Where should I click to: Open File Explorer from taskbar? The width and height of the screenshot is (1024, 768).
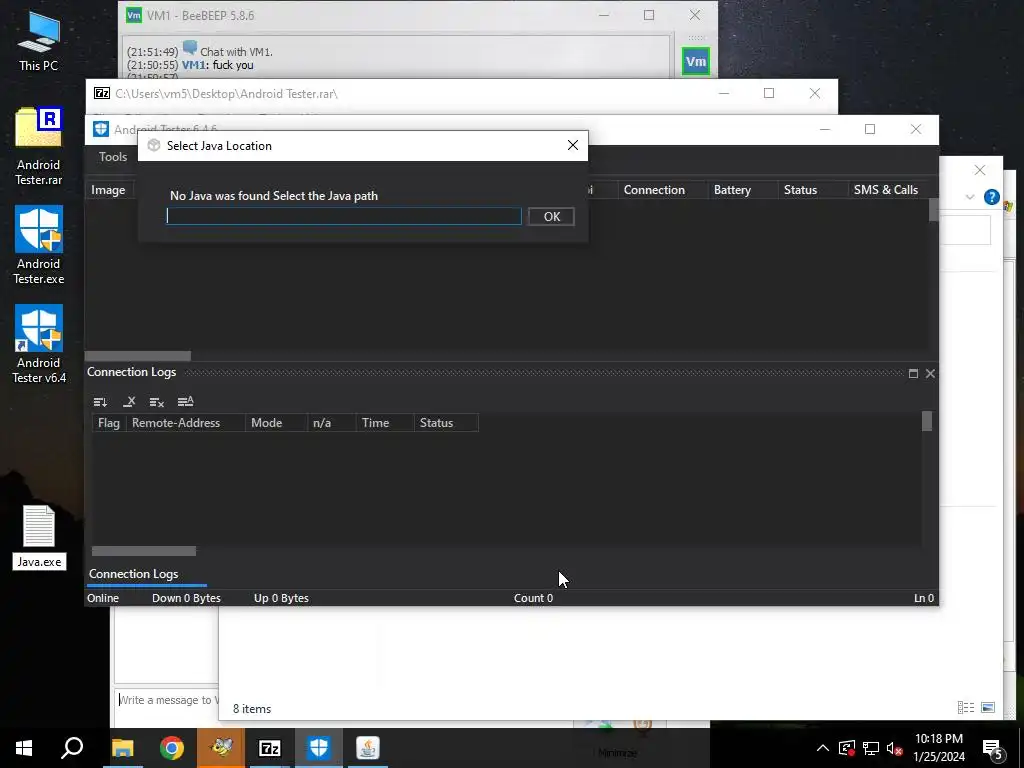[122, 748]
